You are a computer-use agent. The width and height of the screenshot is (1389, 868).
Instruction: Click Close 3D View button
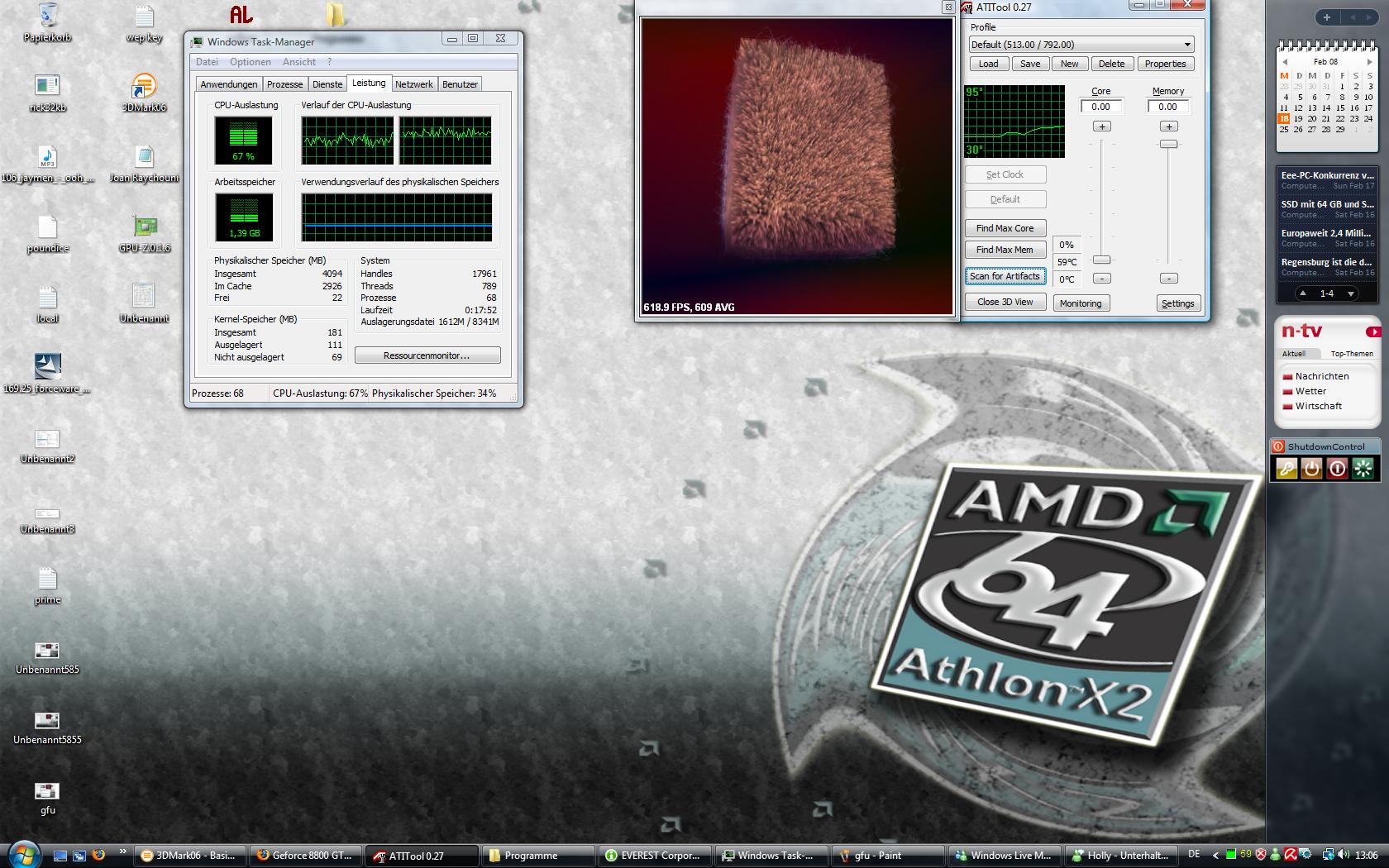1005,303
